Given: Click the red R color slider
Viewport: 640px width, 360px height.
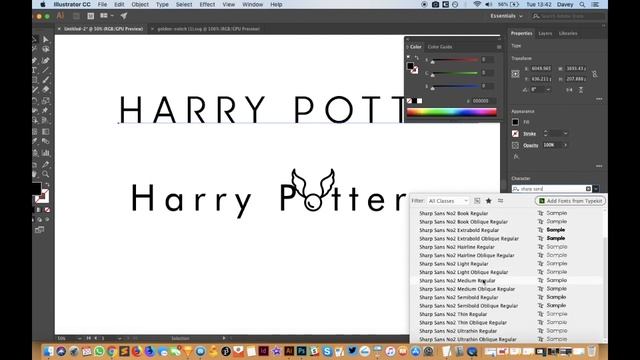Looking at the screenshot, I should [455, 60].
